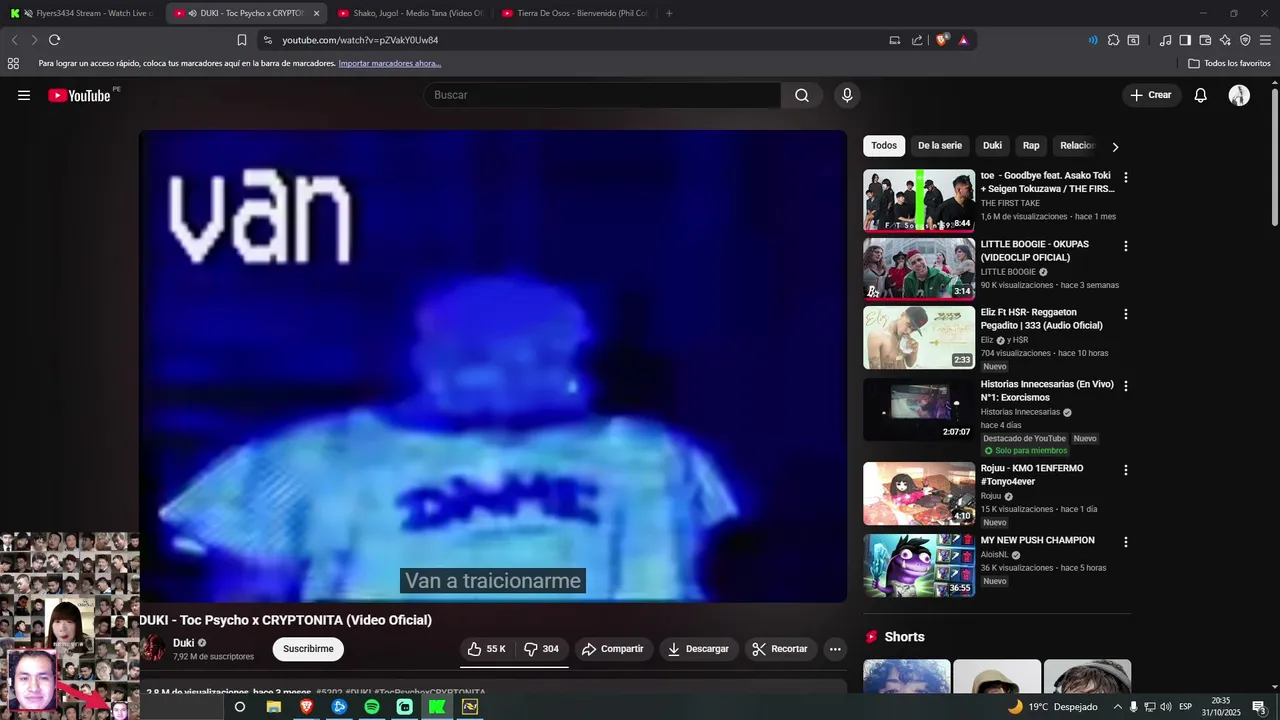Dislike the video showing 304
The image size is (1280, 720).
click(542, 649)
